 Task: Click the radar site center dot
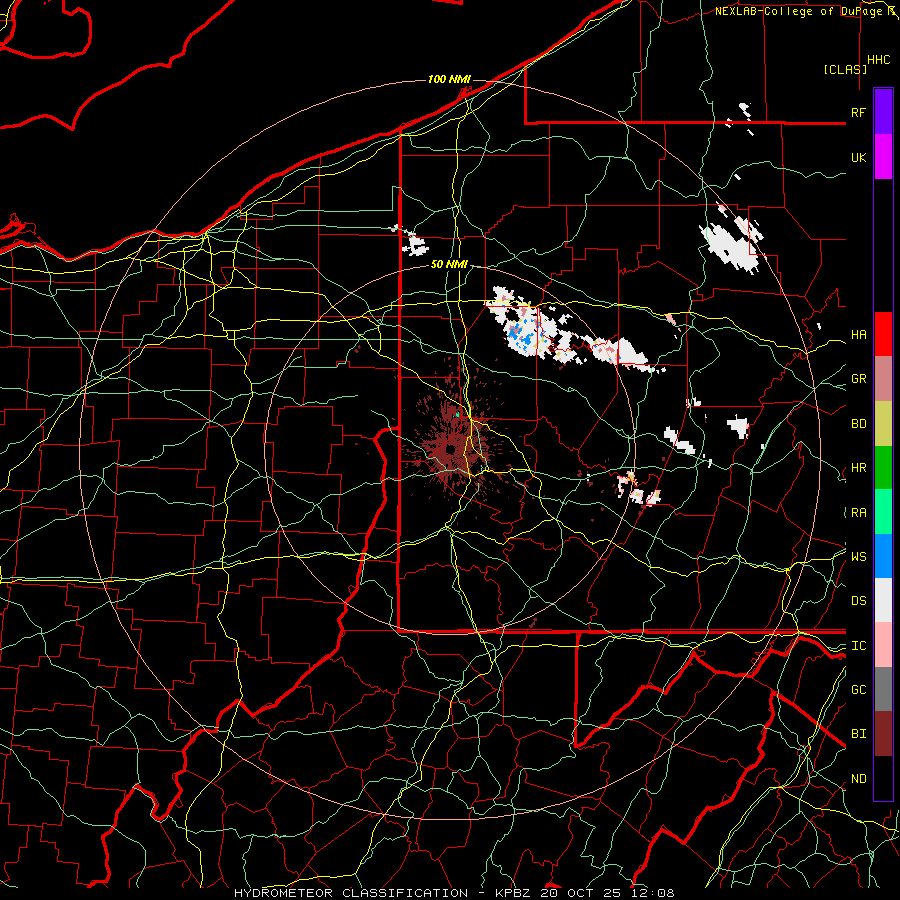click(x=451, y=449)
